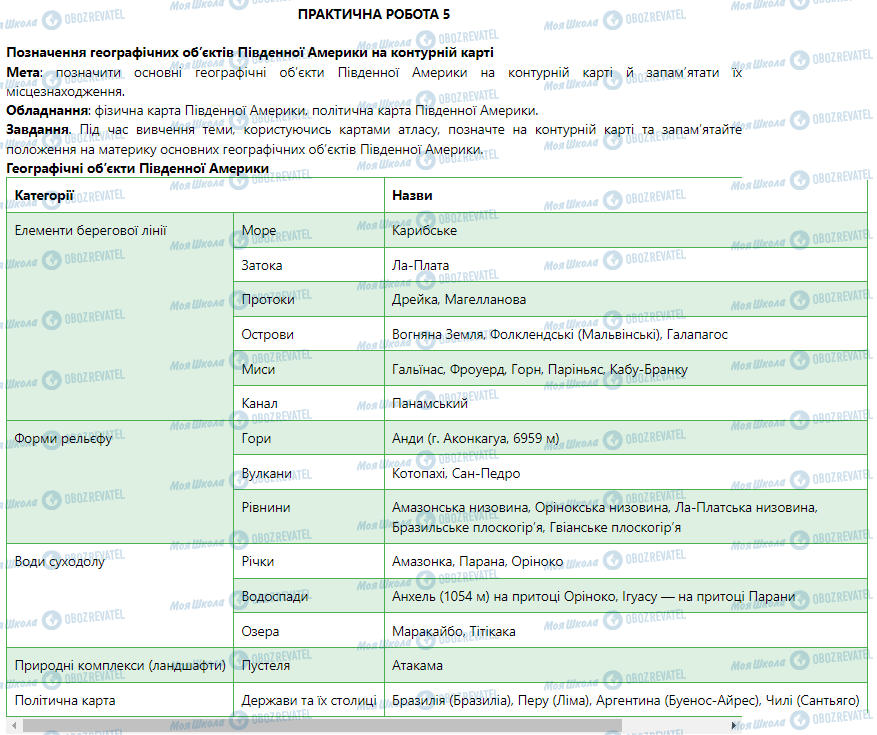The width and height of the screenshot is (877, 735).
Task: Click the 'Водоспади' subcategory cell
Action: (273, 597)
